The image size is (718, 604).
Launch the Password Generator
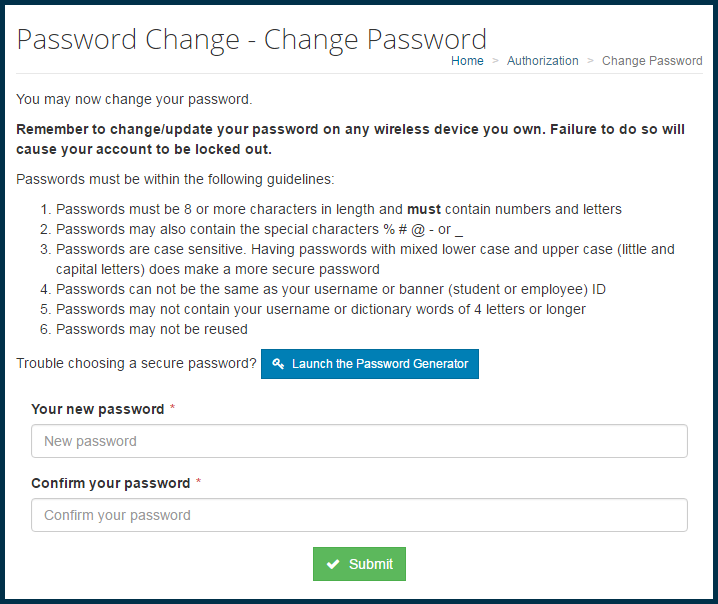[370, 364]
